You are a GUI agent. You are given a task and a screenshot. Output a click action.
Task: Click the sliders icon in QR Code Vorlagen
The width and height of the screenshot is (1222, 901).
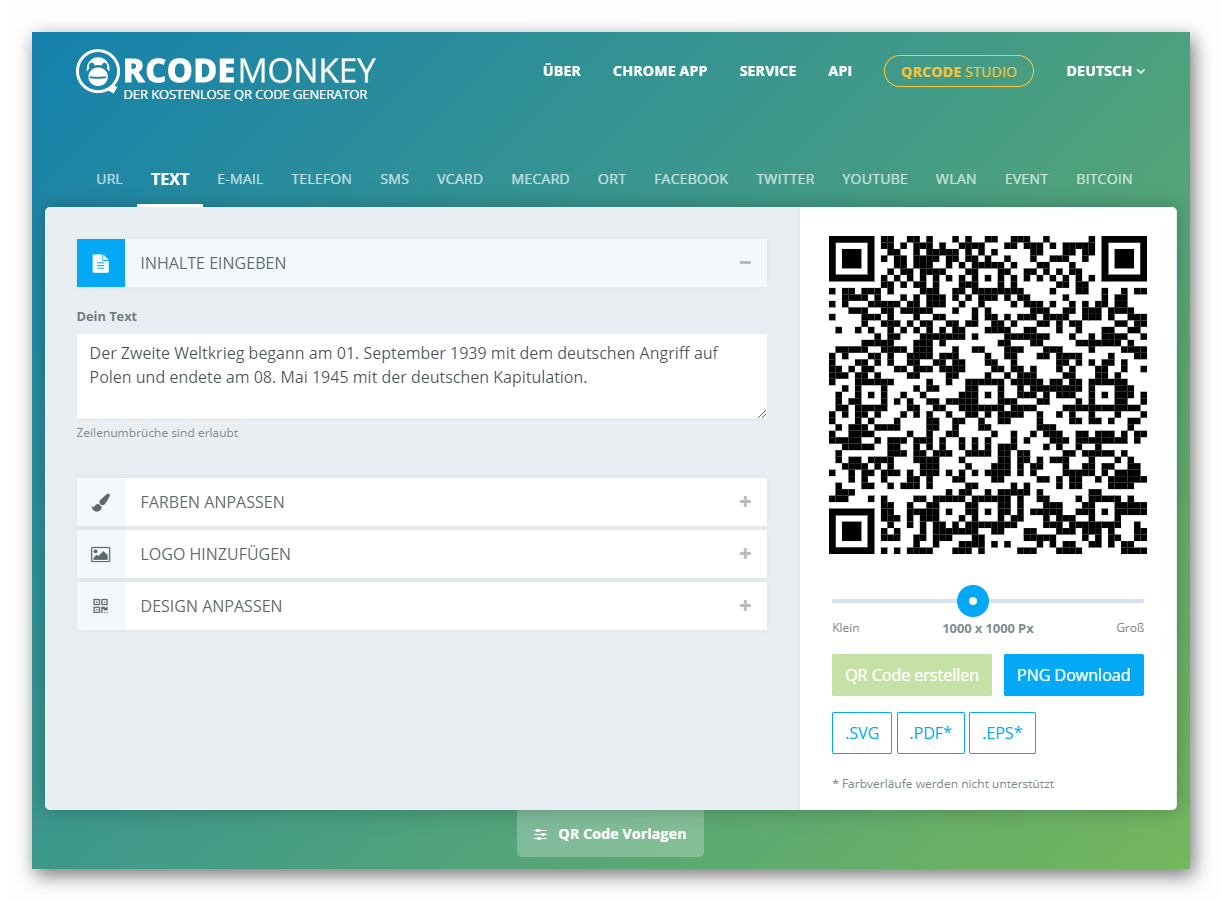[540, 834]
